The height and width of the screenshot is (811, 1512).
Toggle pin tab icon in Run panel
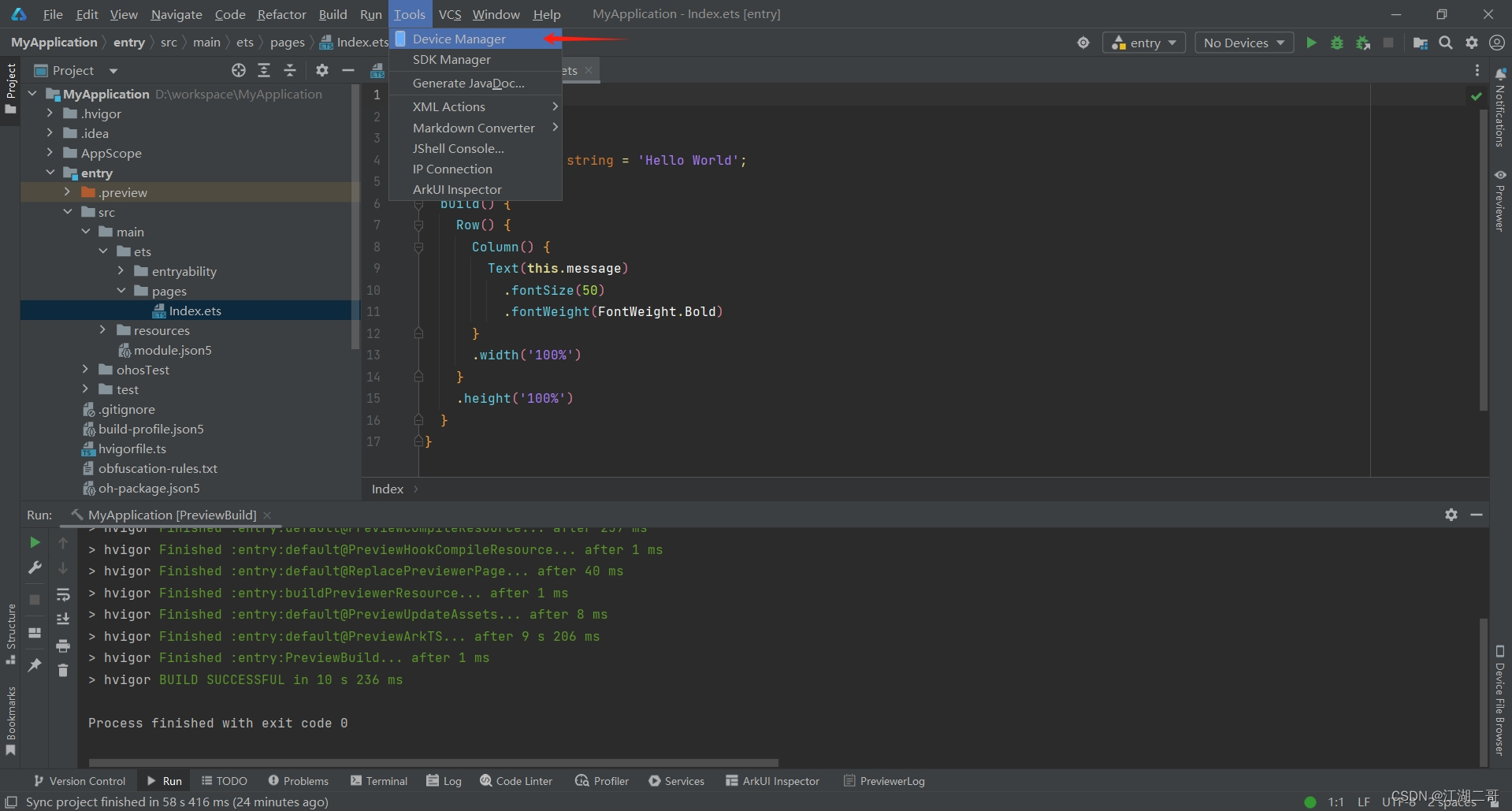pos(35,665)
